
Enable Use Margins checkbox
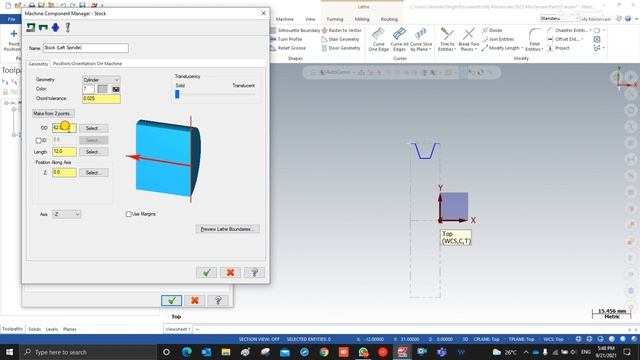[x=129, y=214]
